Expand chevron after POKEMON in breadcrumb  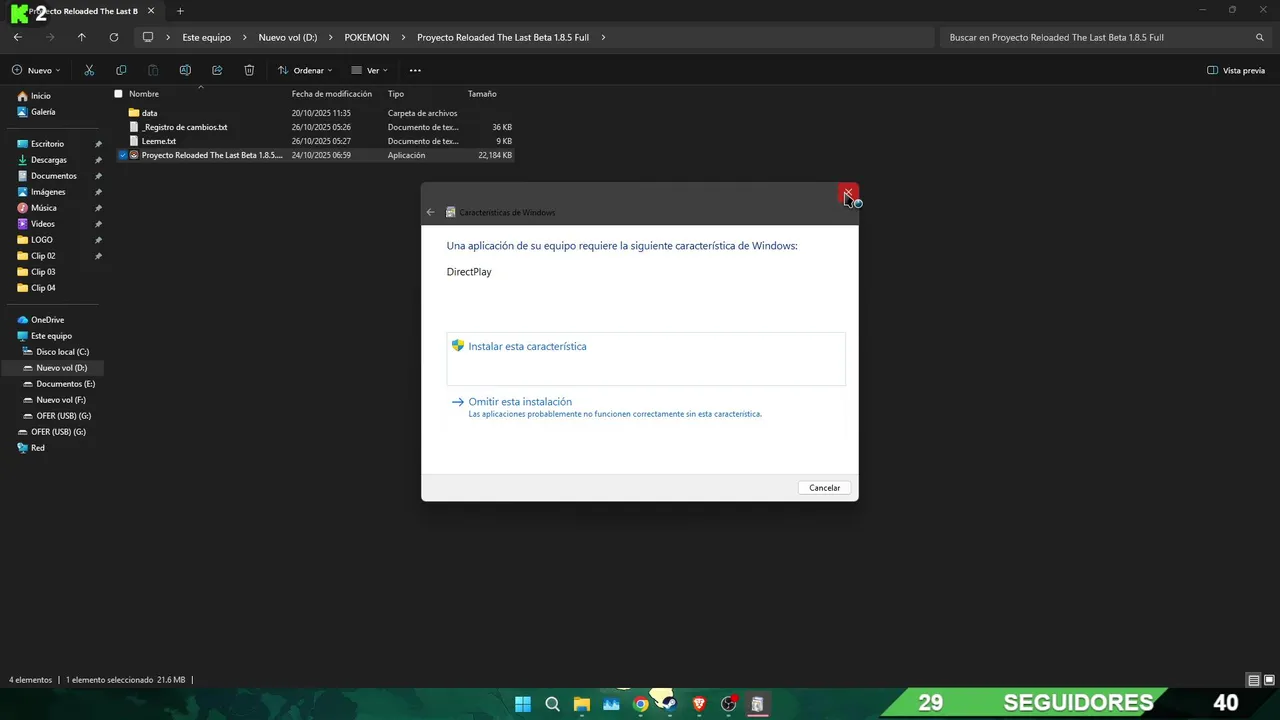pyautogui.click(x=403, y=37)
